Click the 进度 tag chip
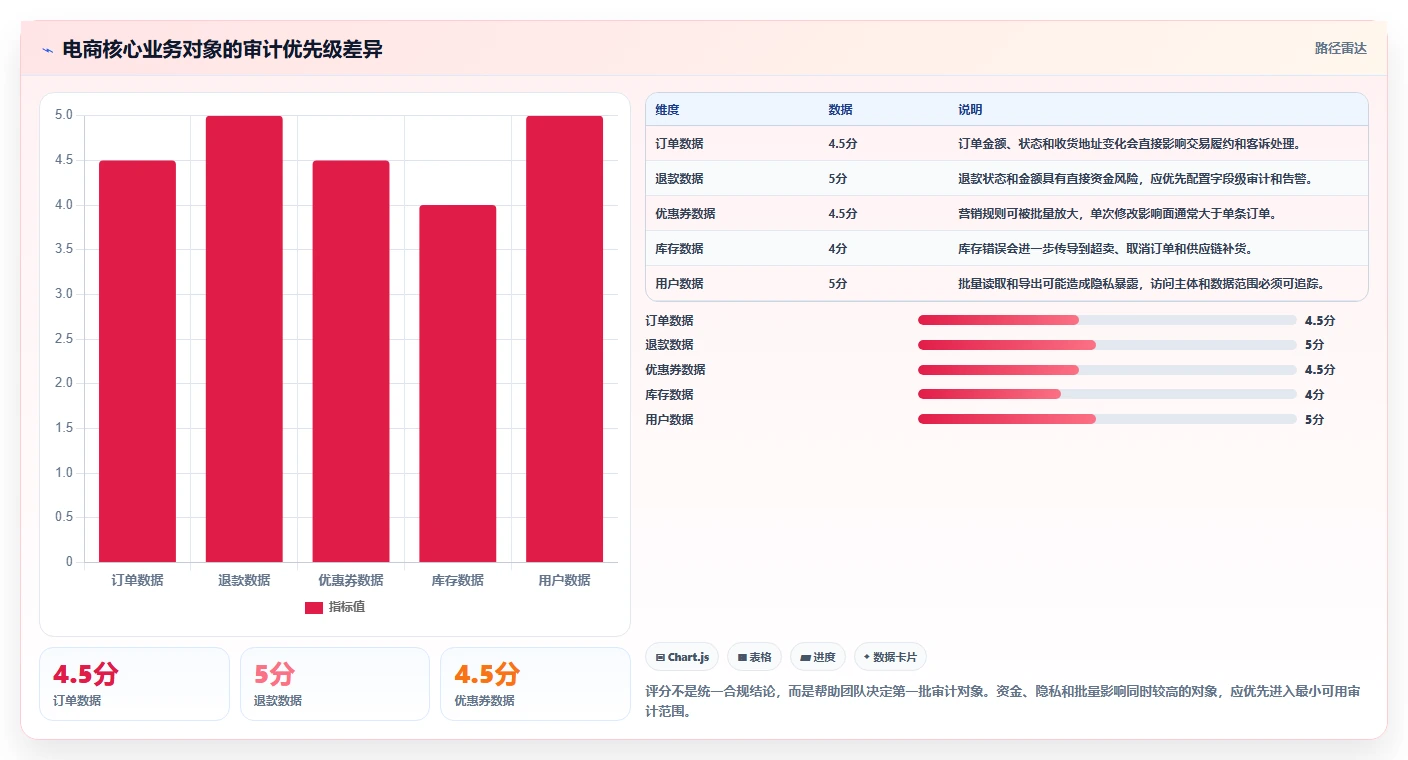The width and height of the screenshot is (1408, 760). click(817, 657)
